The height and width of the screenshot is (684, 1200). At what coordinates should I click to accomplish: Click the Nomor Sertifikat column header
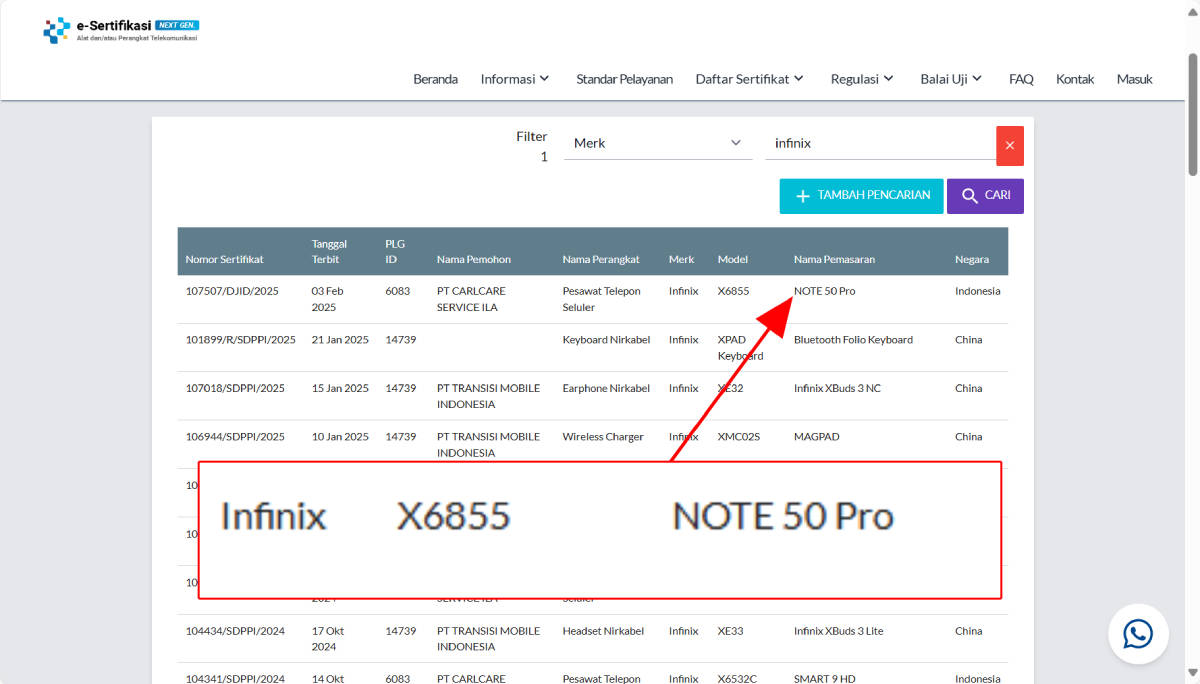point(225,259)
